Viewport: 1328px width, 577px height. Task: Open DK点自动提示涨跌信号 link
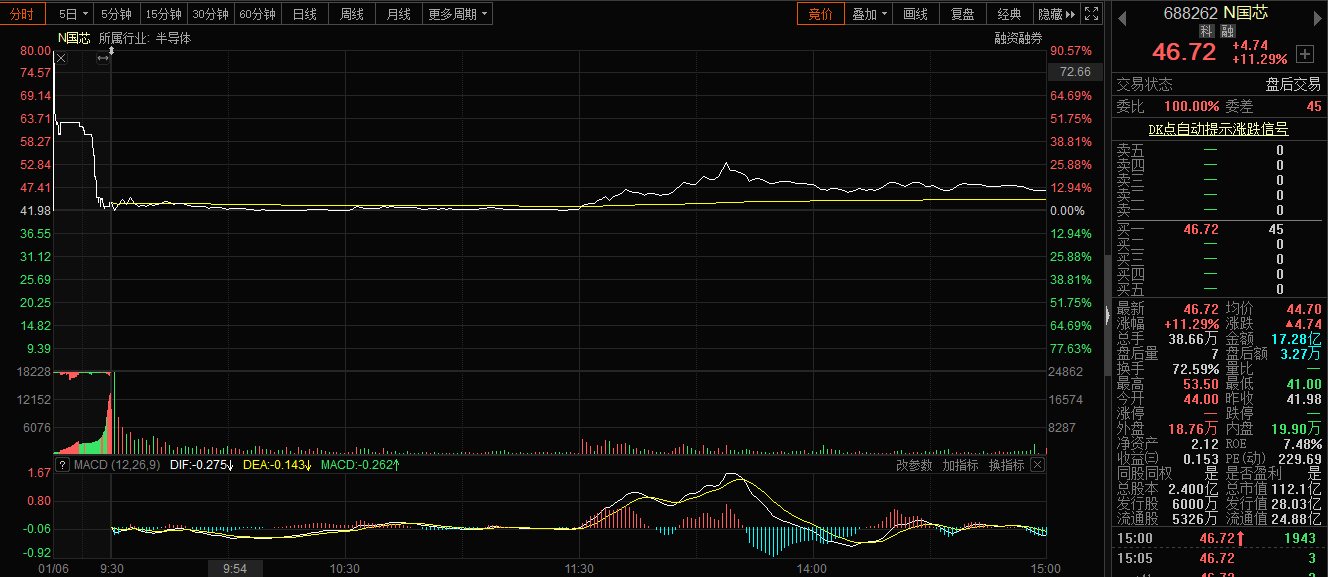click(1217, 129)
